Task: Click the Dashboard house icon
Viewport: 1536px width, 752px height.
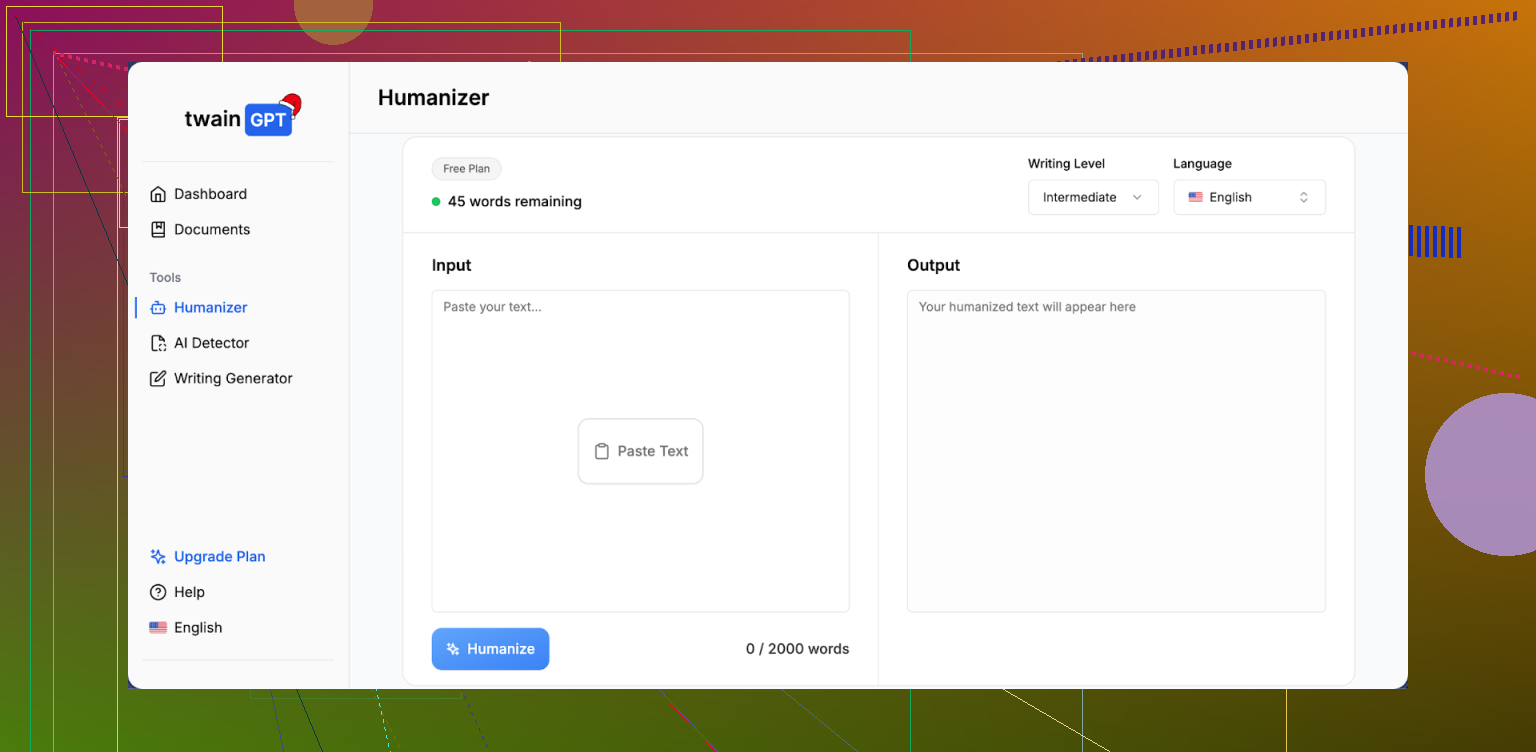Action: [x=158, y=194]
